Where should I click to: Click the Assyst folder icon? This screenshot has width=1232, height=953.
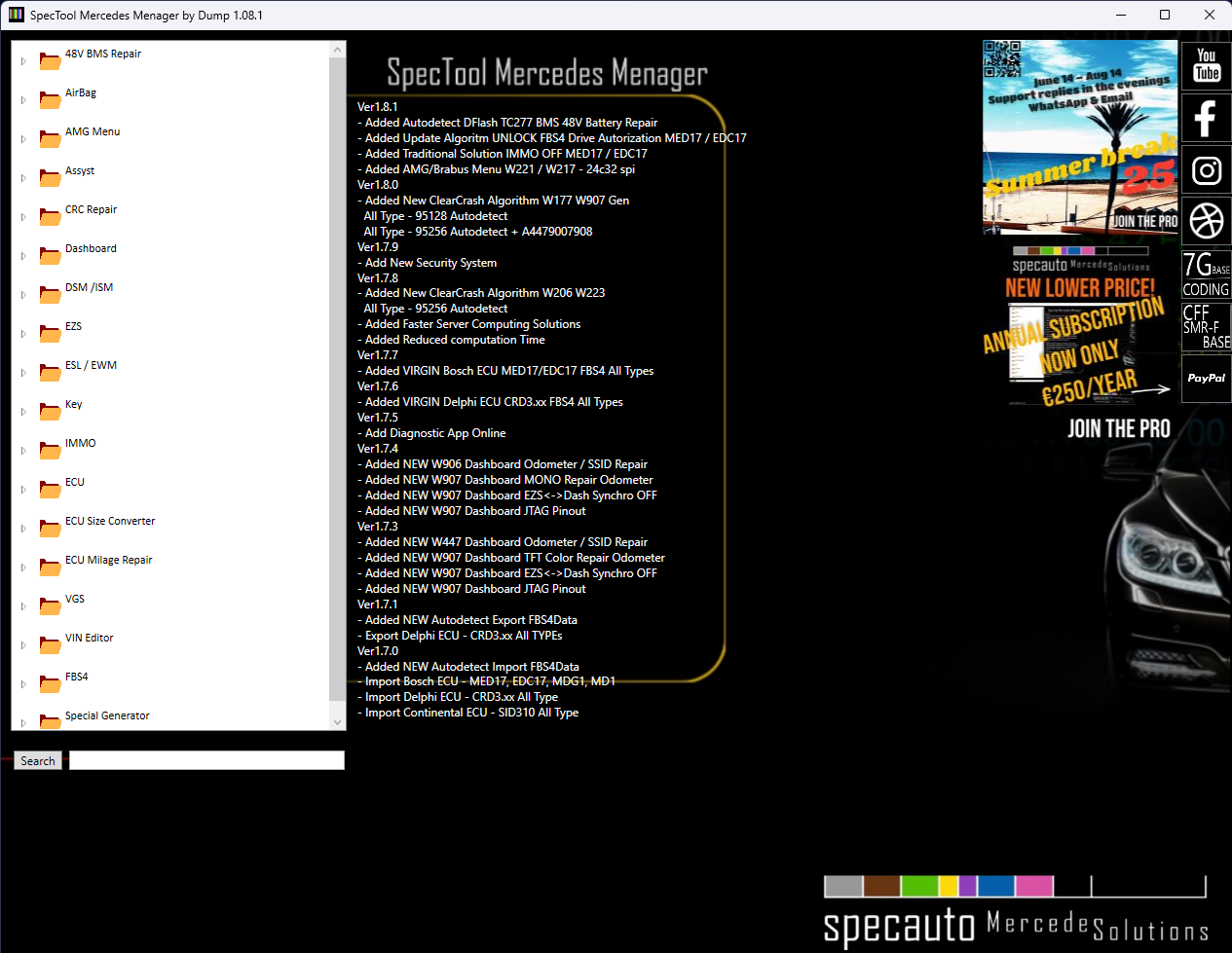pyautogui.click(x=50, y=178)
